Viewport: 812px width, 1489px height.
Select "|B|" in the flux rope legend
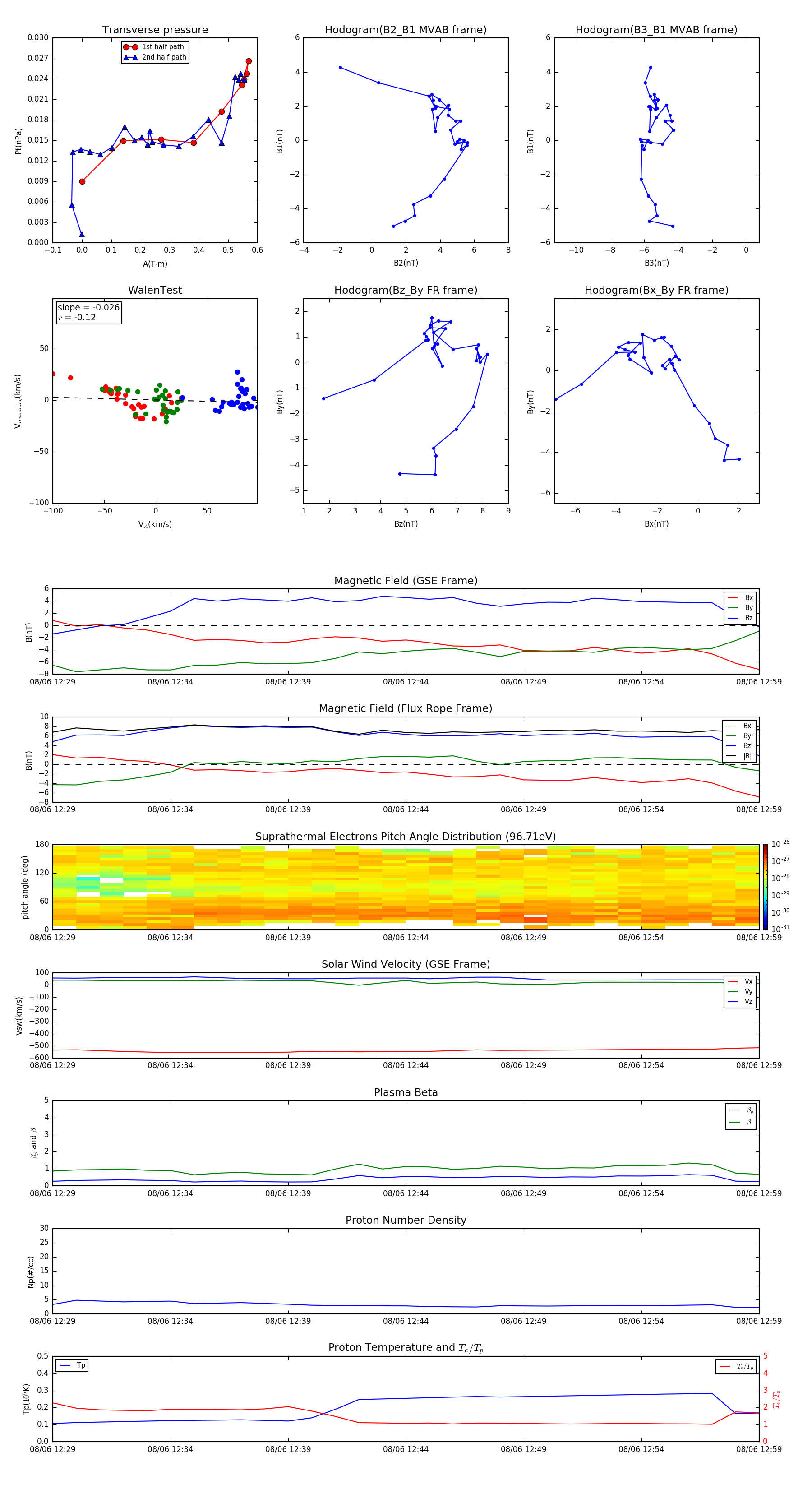(x=740, y=756)
